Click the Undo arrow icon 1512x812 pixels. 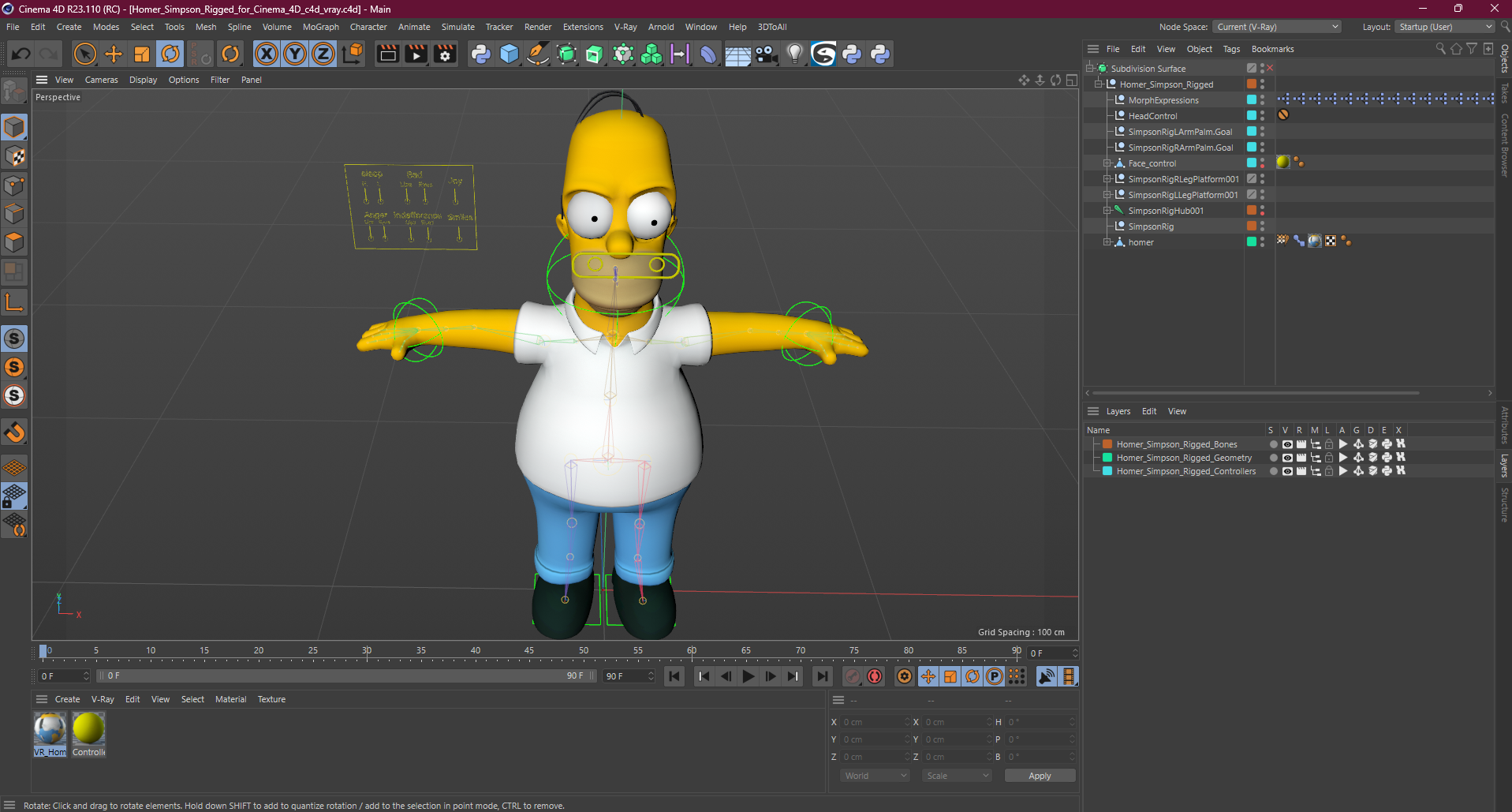coord(21,54)
